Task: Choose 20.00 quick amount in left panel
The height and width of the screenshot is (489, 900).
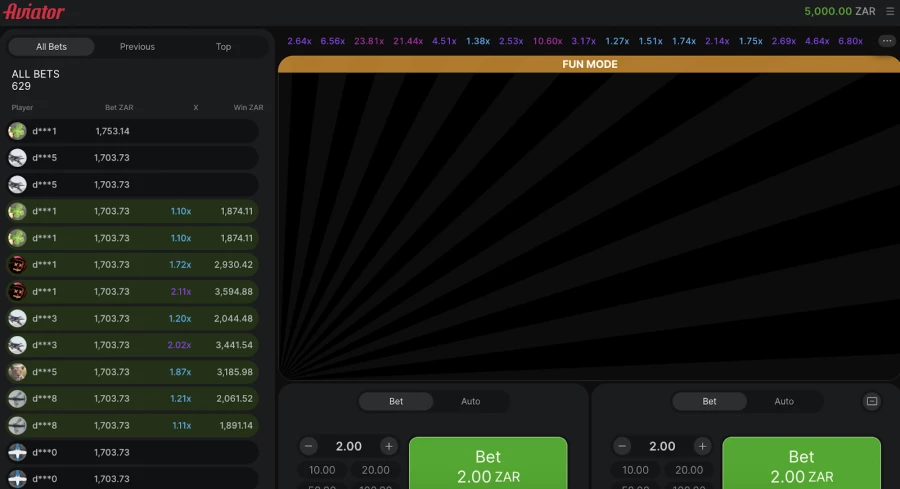Action: coord(375,470)
